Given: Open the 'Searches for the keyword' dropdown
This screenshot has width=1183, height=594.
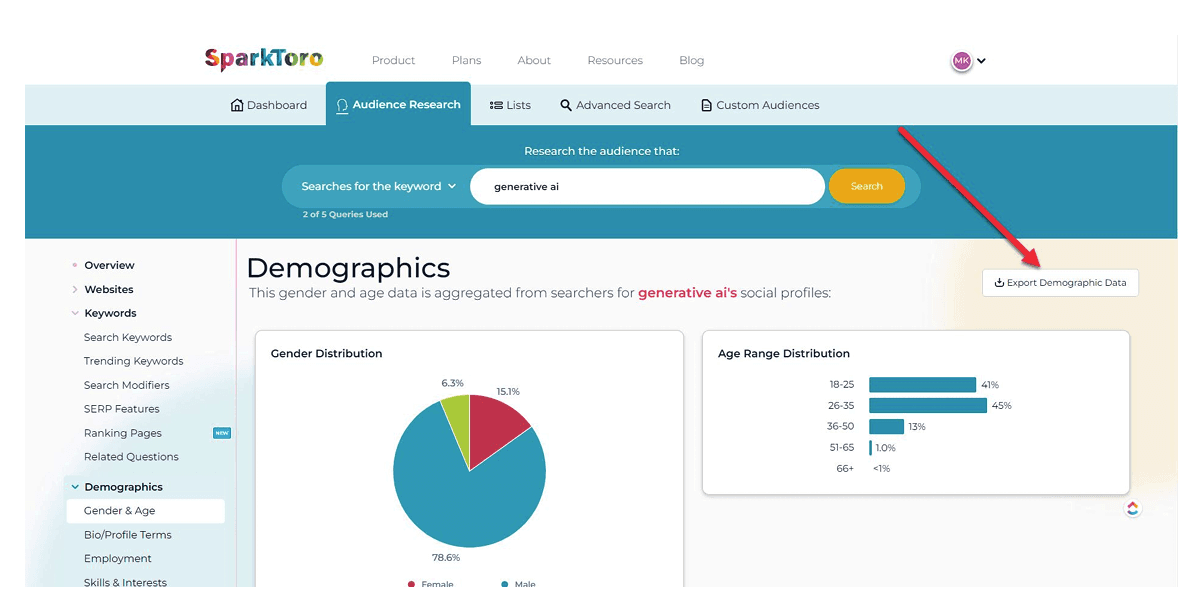Looking at the screenshot, I should pyautogui.click(x=378, y=186).
